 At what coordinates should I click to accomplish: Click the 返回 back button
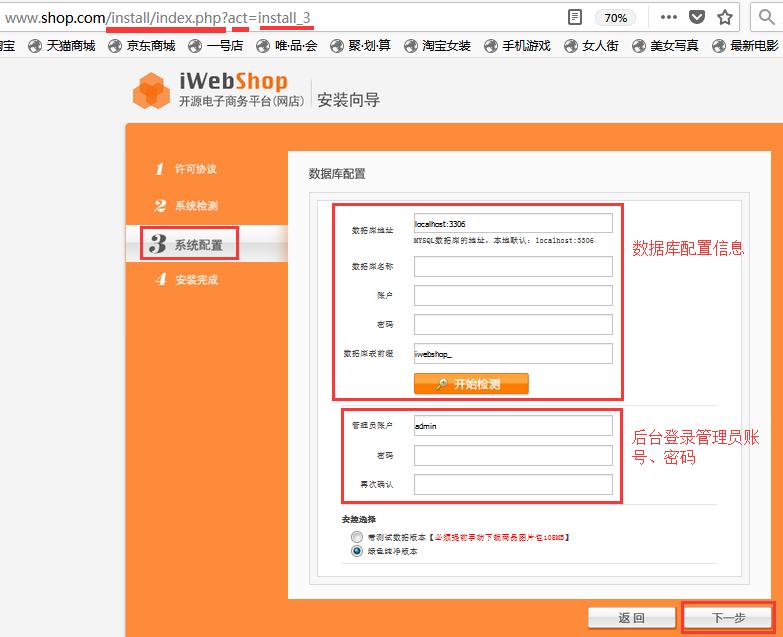click(x=632, y=618)
